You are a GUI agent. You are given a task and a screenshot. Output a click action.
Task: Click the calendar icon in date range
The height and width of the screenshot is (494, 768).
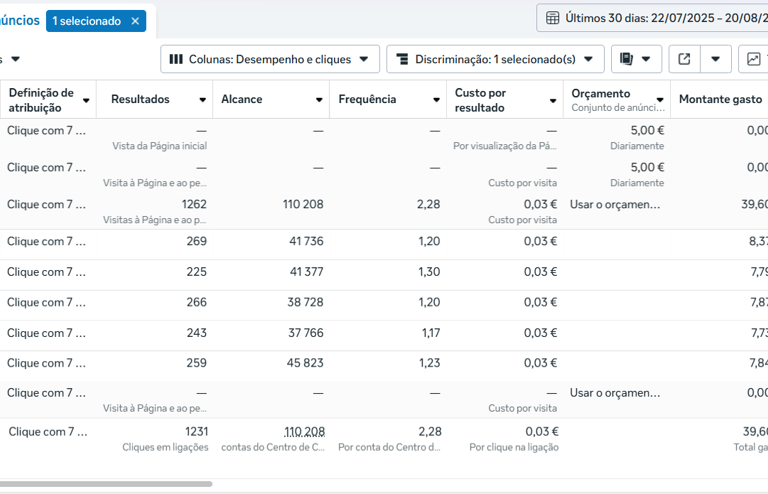click(x=552, y=18)
